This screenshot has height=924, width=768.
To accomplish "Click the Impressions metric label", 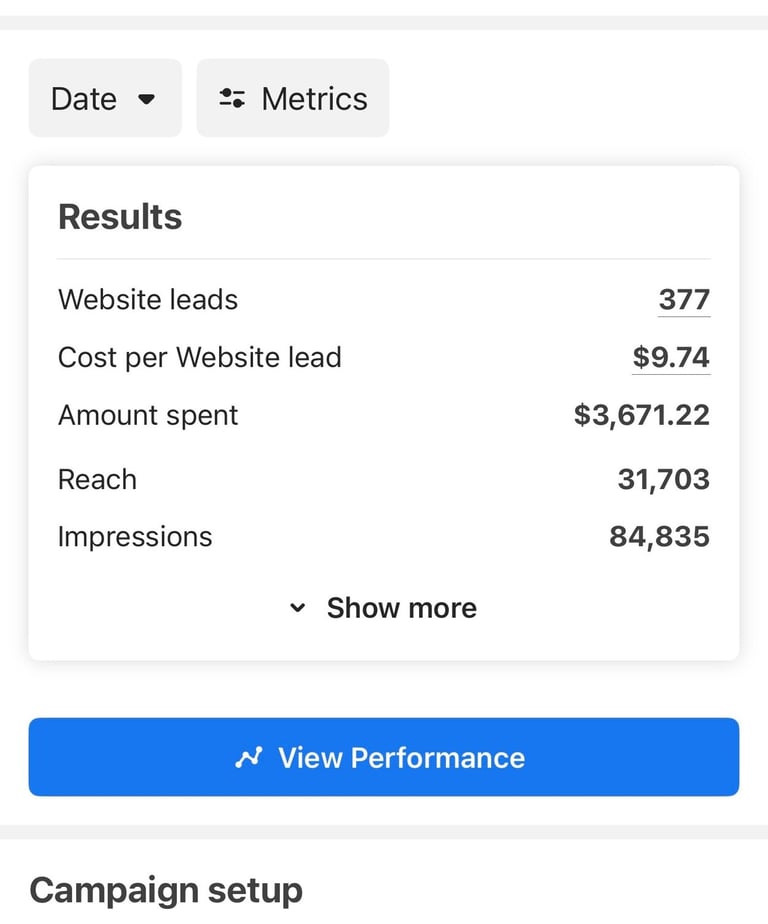I will (x=135, y=537).
